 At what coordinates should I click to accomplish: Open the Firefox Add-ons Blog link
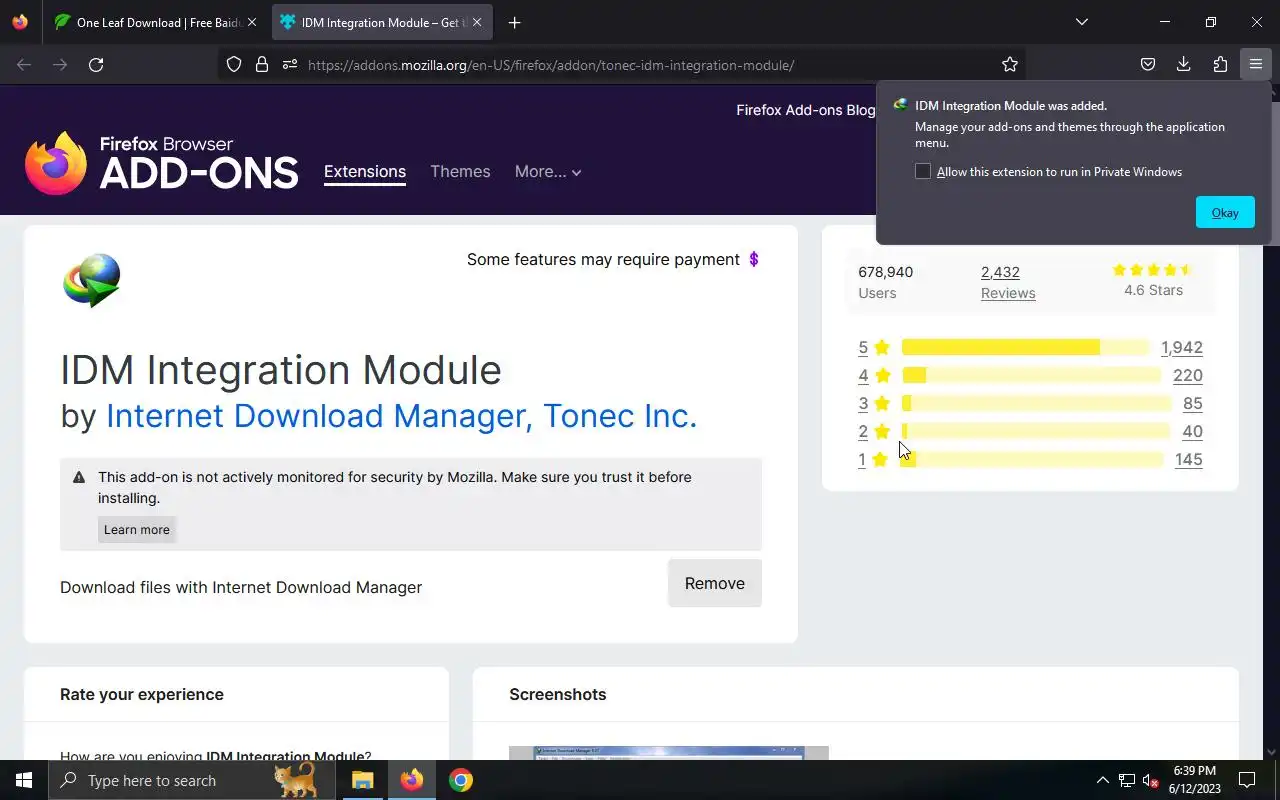pyautogui.click(x=806, y=110)
